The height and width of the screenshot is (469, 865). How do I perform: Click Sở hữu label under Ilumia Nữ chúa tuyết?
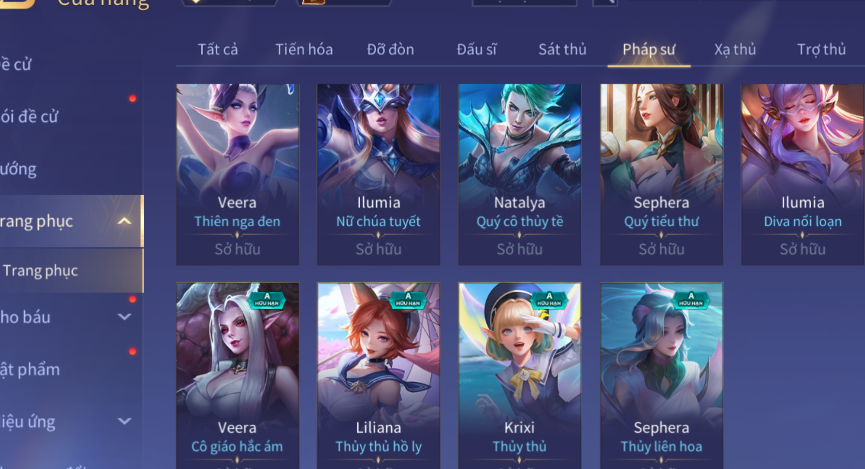tap(378, 249)
